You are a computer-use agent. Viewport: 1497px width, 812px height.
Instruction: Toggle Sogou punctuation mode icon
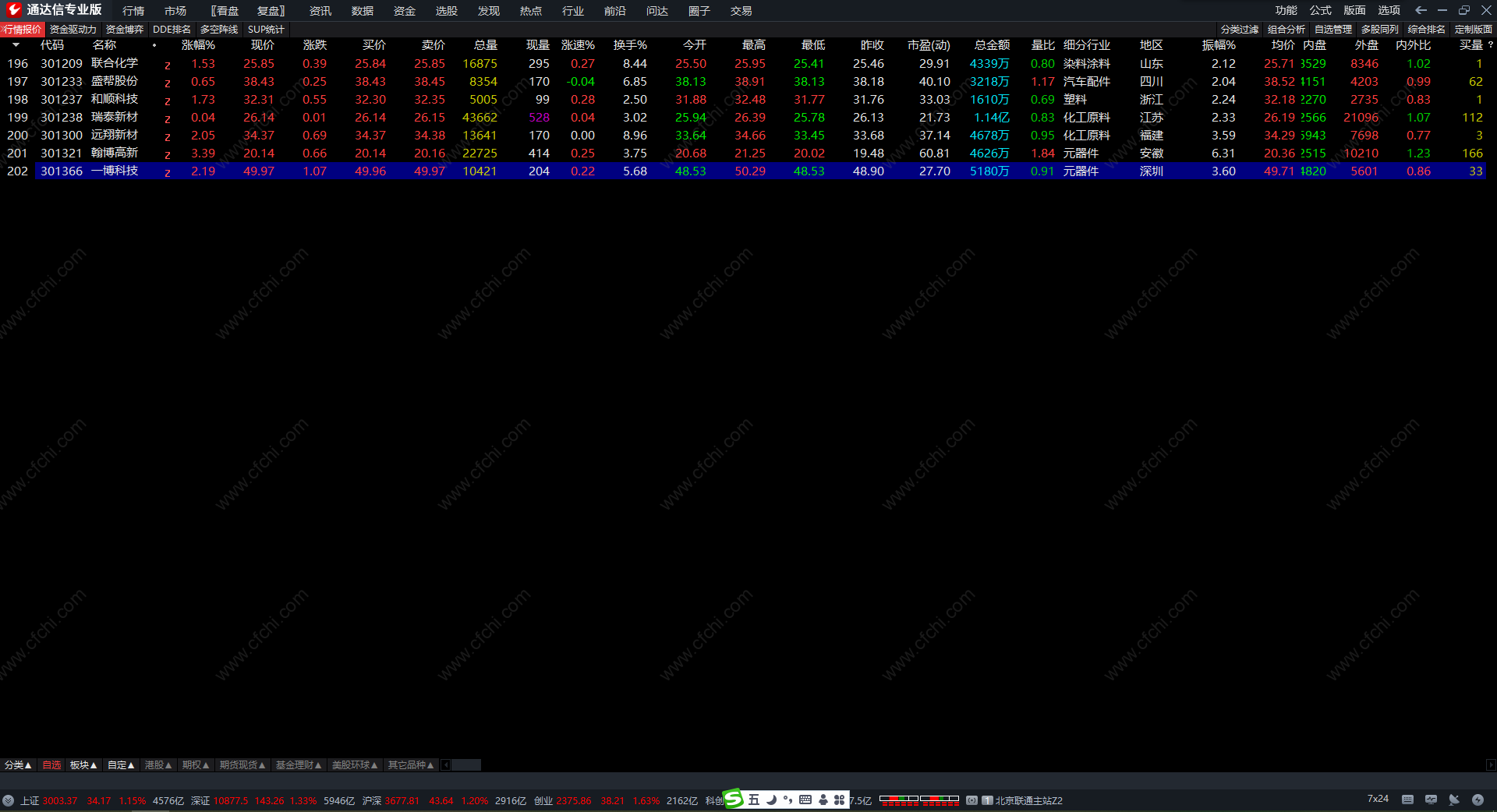coord(788,800)
